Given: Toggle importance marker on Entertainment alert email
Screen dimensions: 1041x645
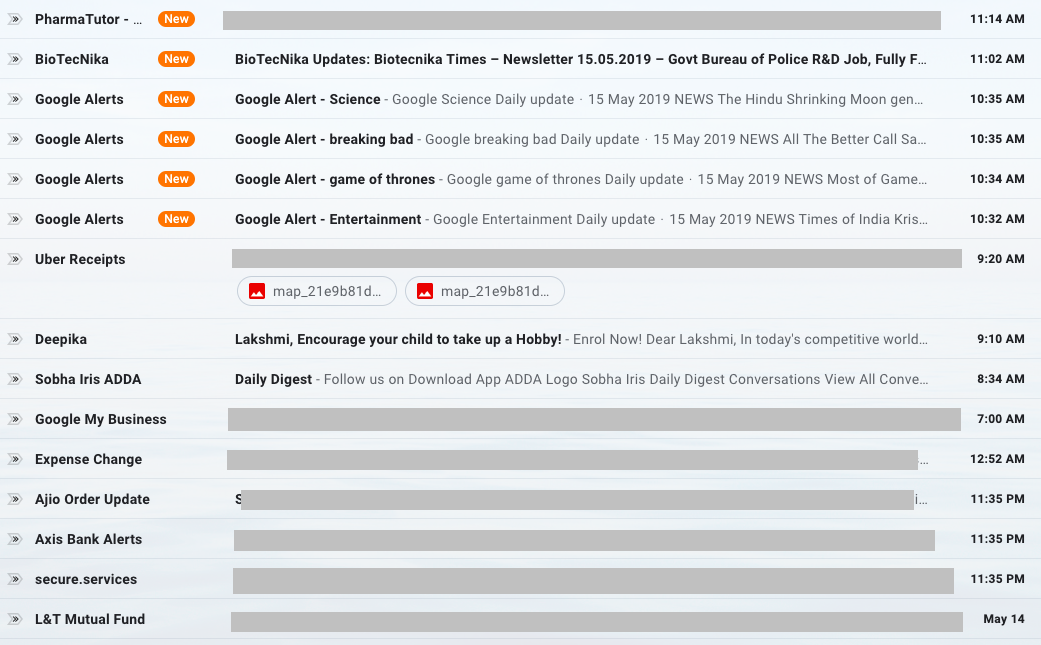Looking at the screenshot, I should (x=15, y=219).
